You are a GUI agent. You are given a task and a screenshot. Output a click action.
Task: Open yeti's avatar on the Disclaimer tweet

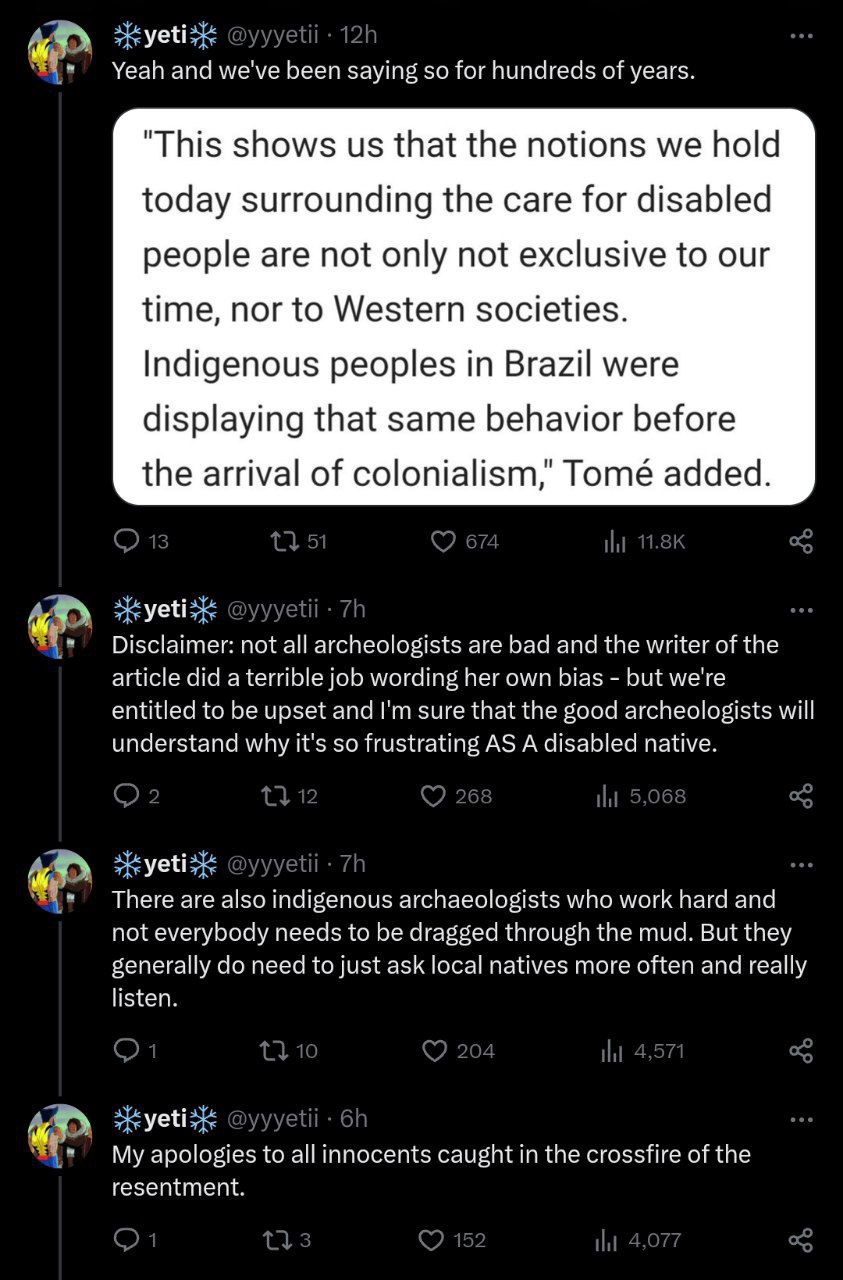coord(60,626)
